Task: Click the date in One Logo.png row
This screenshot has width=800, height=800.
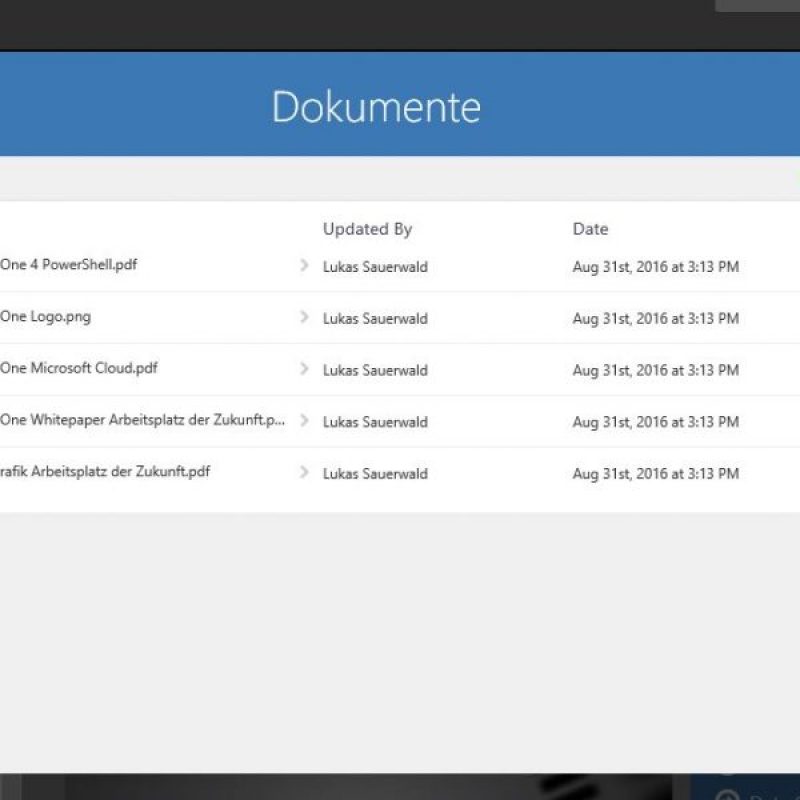Action: coord(655,319)
